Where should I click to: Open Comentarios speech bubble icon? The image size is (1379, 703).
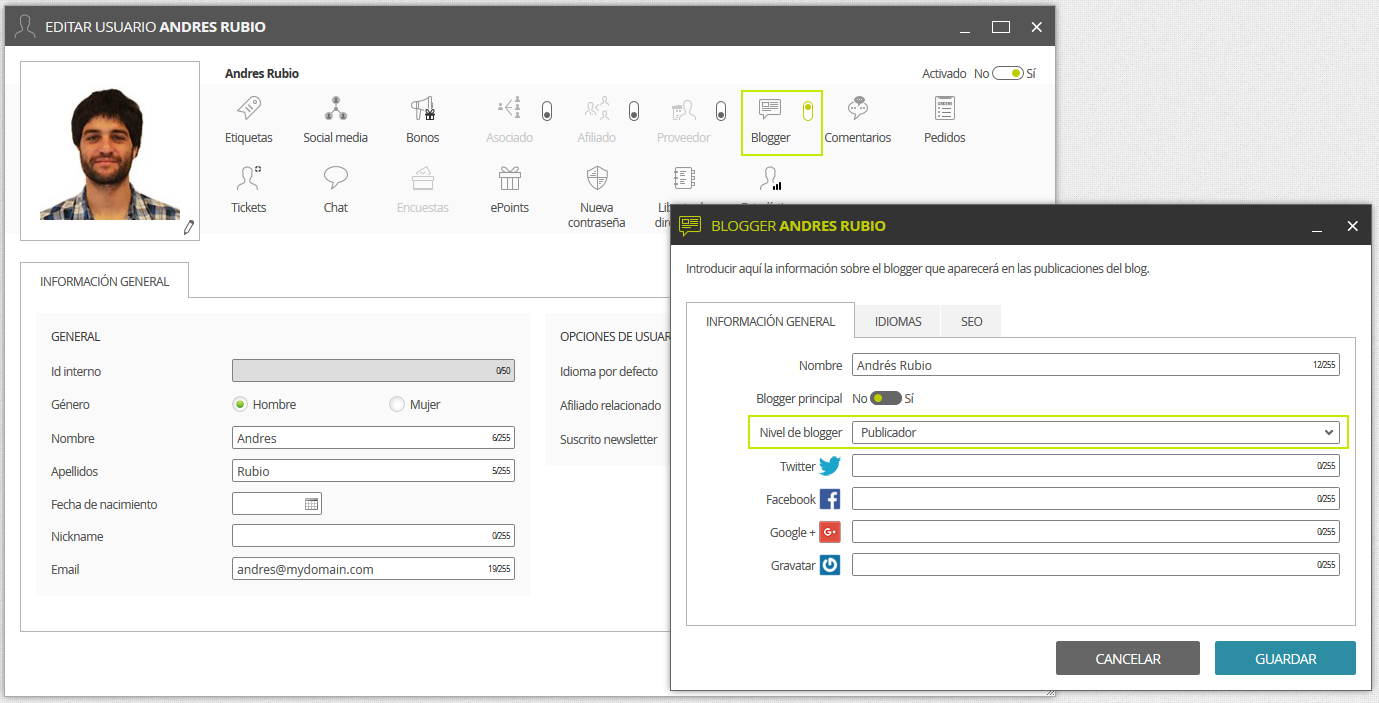coord(858,108)
